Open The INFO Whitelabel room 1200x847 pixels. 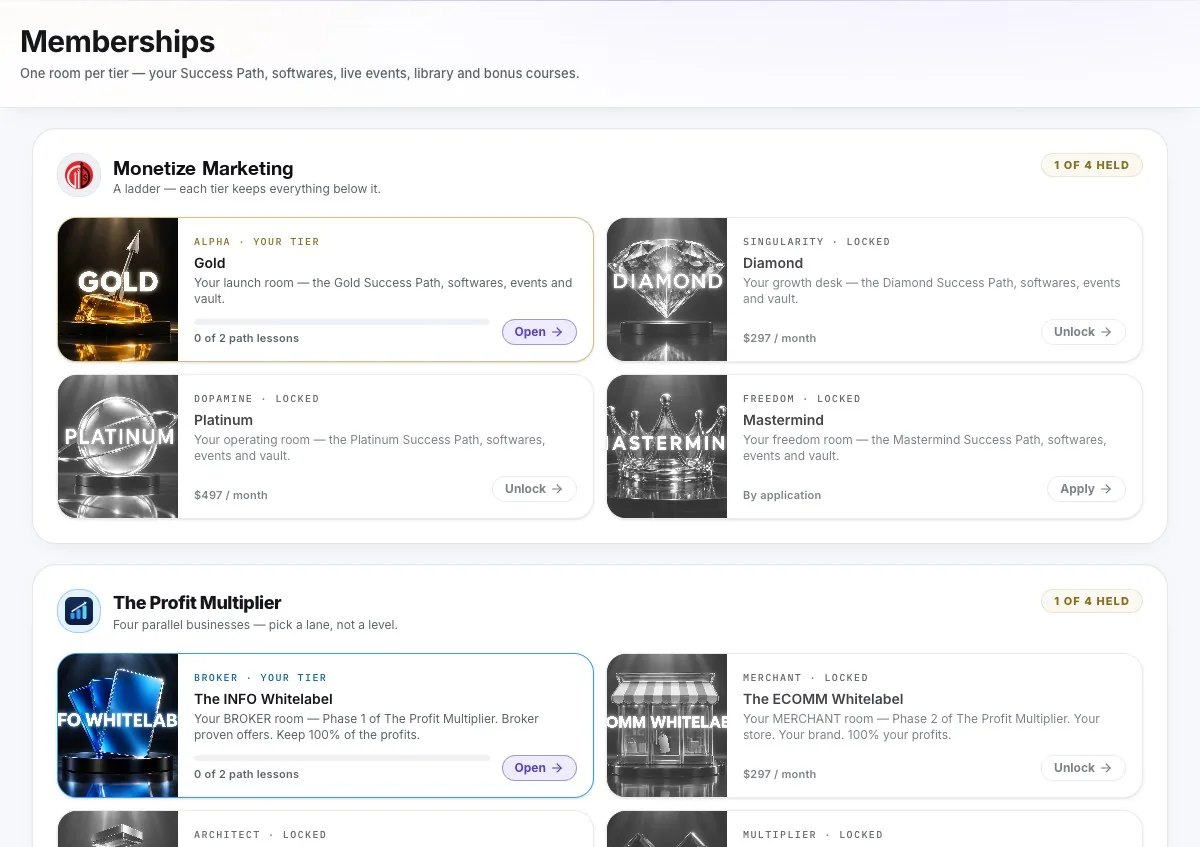point(539,768)
